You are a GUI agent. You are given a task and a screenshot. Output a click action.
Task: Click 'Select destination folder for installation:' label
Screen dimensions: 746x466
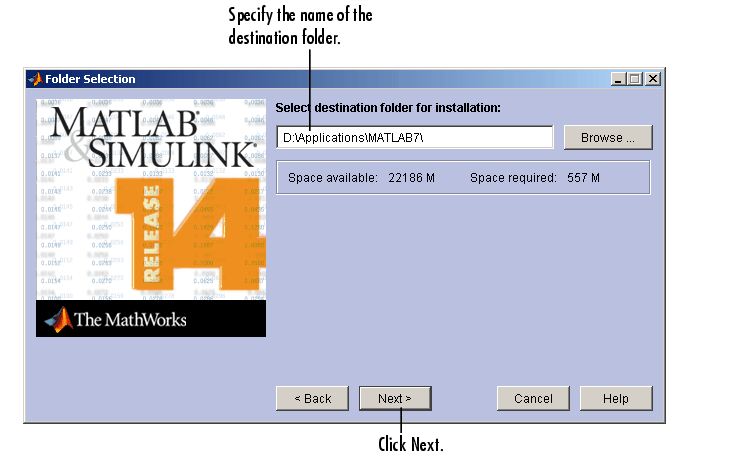tap(388, 108)
